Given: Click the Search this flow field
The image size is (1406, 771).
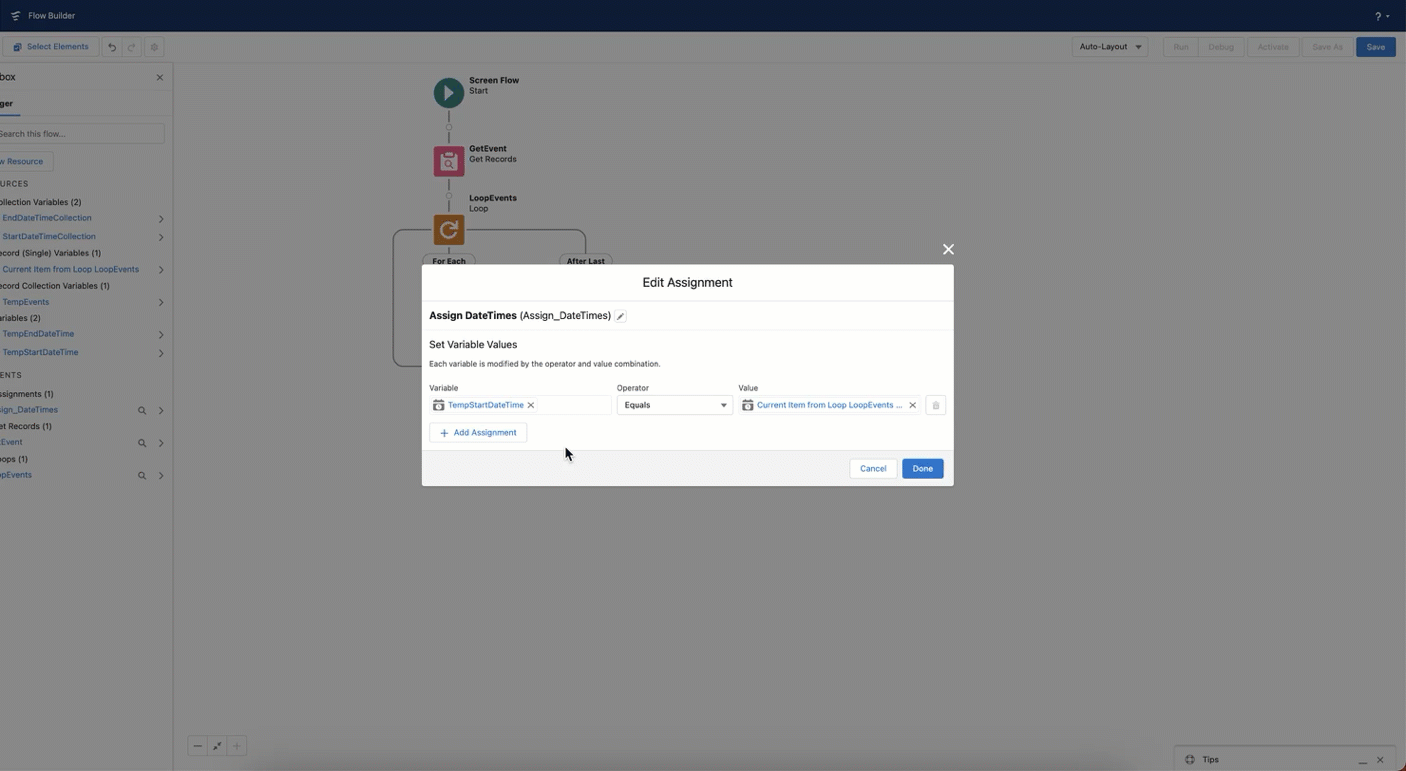Looking at the screenshot, I should click(80, 134).
